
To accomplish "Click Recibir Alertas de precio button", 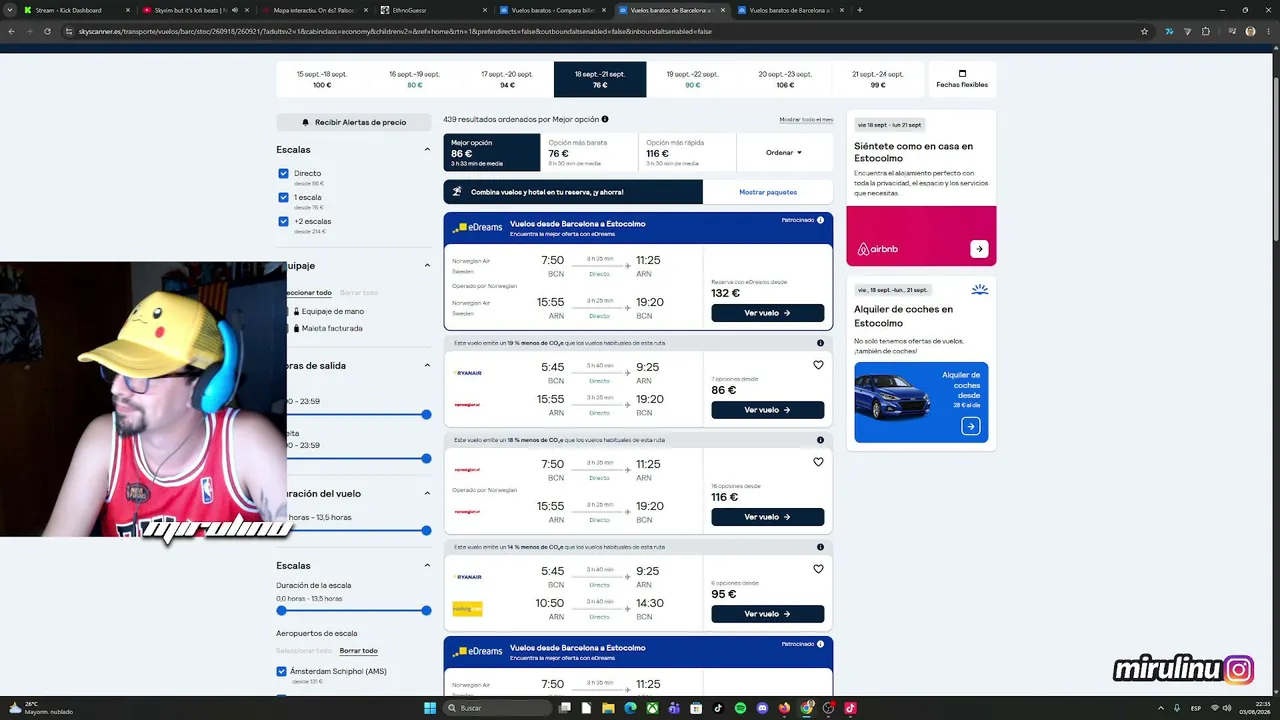I will (x=354, y=122).
